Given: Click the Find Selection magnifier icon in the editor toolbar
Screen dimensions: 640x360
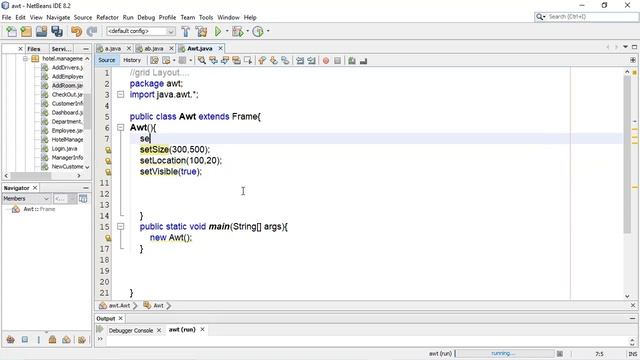Looking at the screenshot, I should click(x=202, y=60).
